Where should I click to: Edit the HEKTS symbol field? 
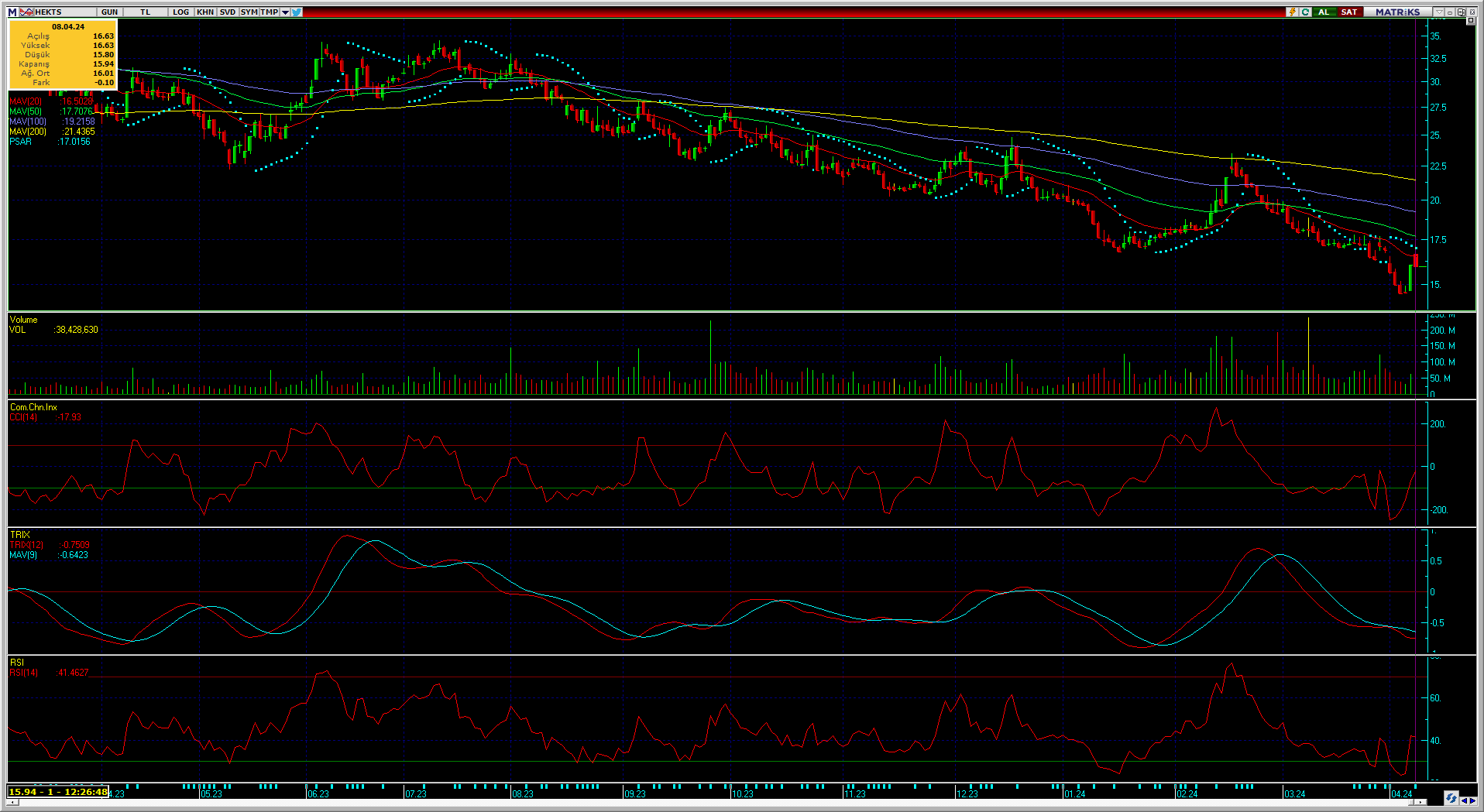65,12
